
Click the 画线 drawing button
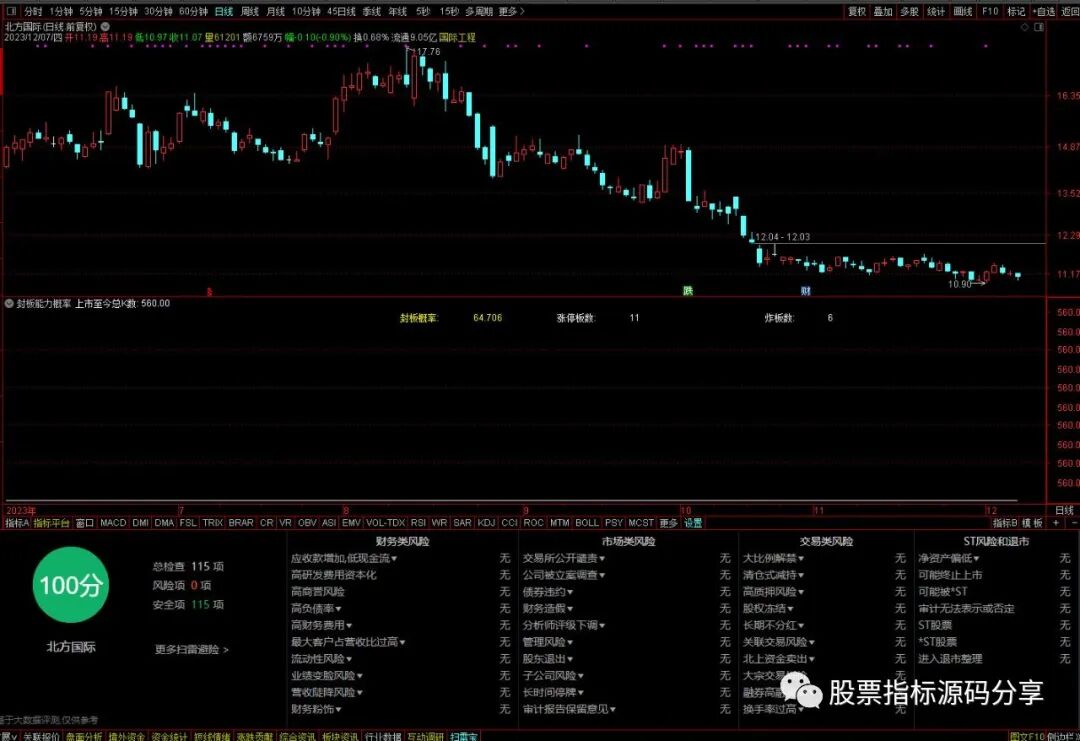[963, 12]
